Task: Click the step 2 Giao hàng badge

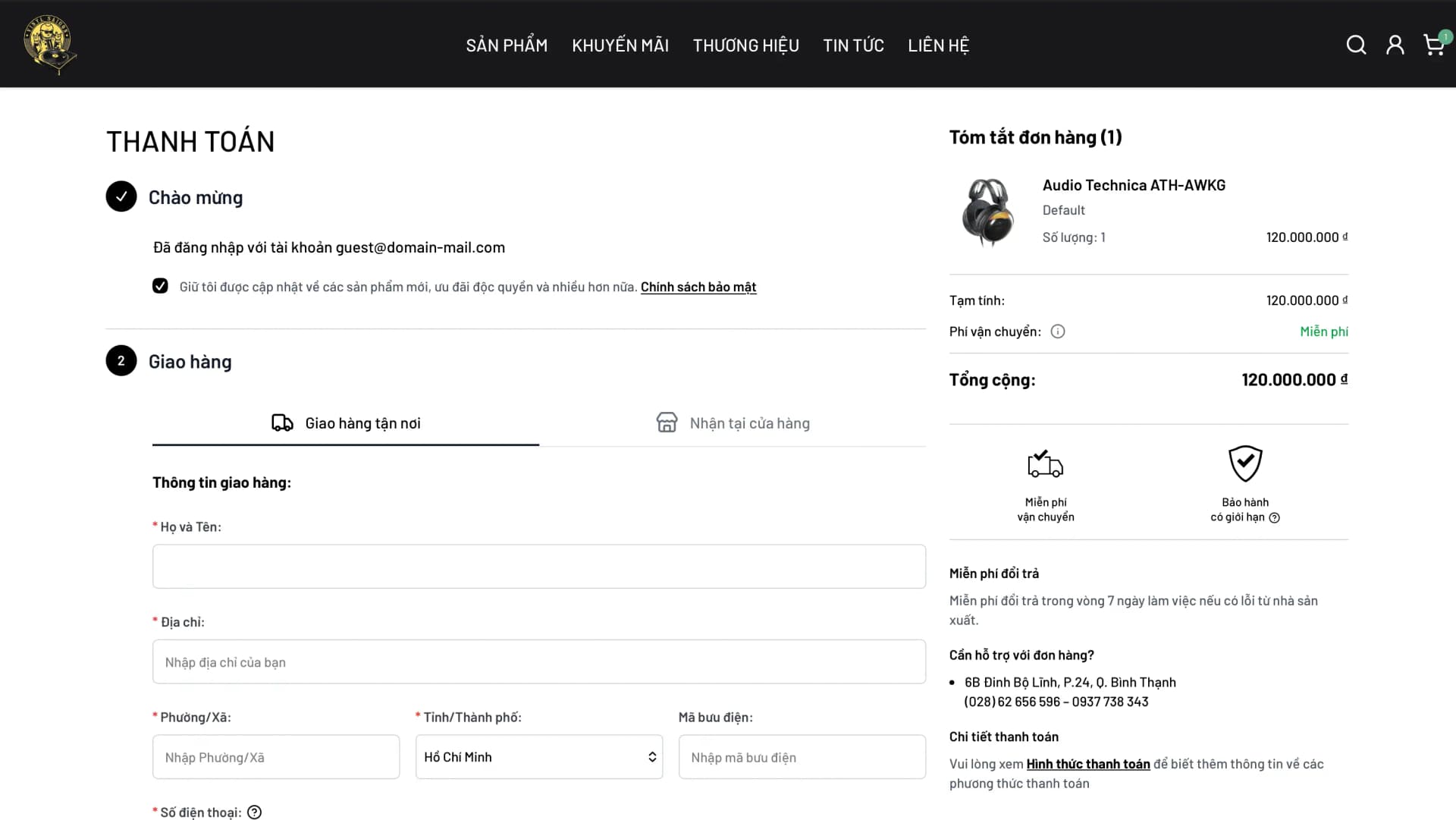Action: 121,361
